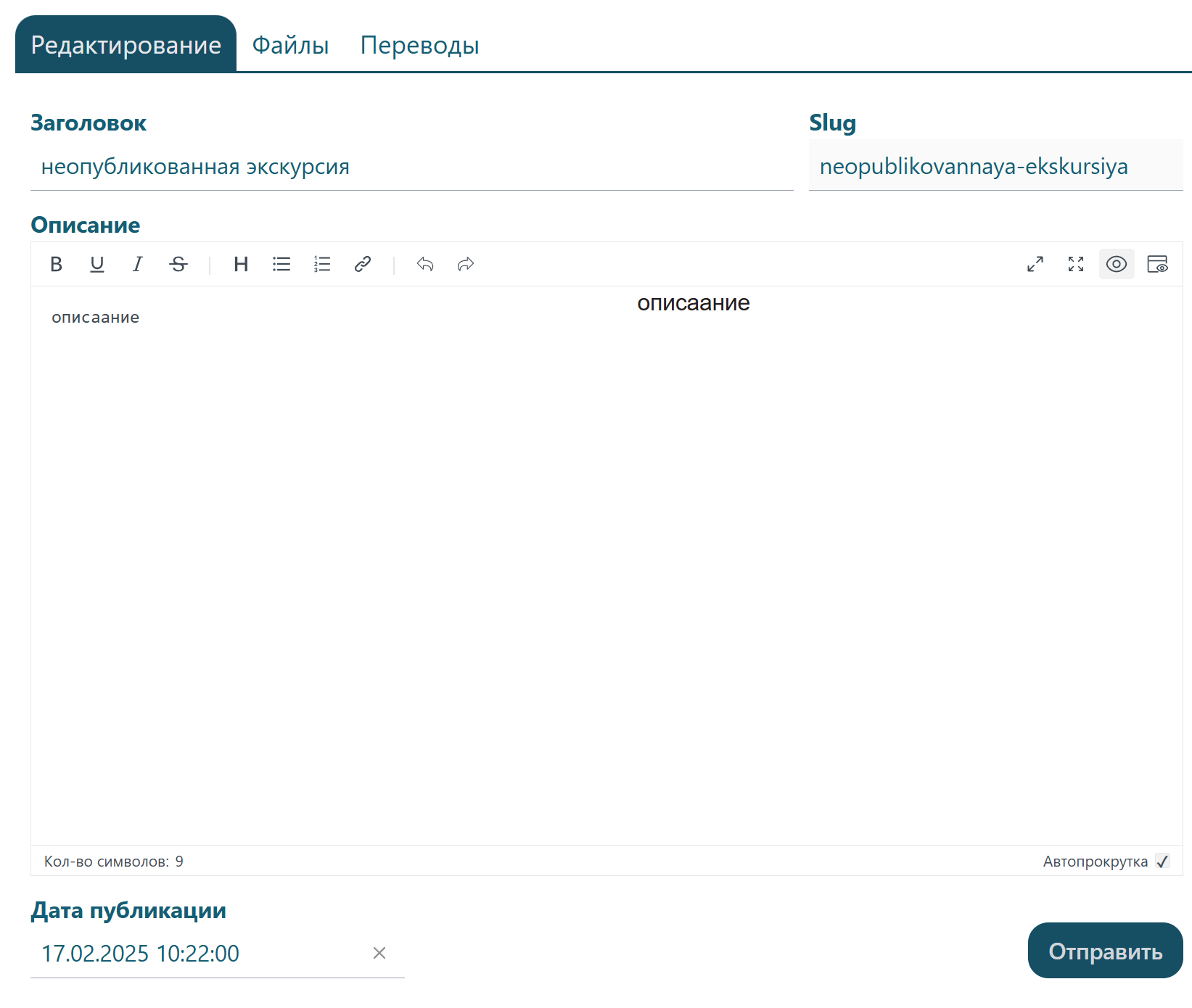Viewport: 1192px width, 1008px height.
Task: Uncheck the Автопрокрутка checkbox
Action: 1162,862
